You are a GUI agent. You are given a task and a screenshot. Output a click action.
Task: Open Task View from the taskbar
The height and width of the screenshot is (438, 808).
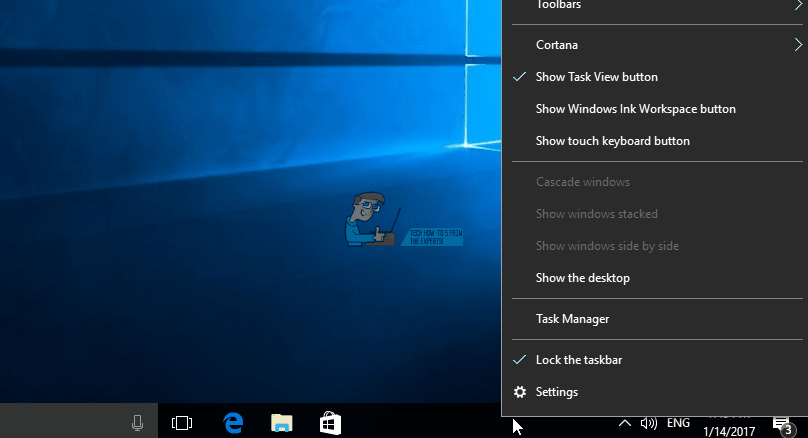pyautogui.click(x=181, y=423)
